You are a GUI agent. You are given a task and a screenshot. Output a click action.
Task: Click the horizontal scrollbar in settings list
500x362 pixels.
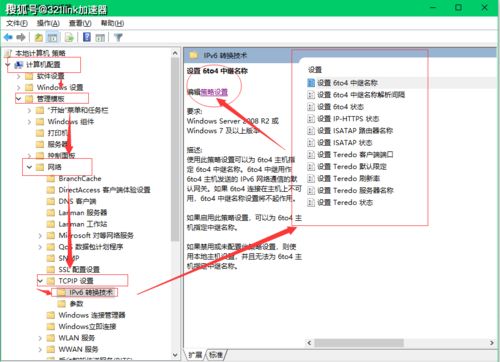point(359,343)
